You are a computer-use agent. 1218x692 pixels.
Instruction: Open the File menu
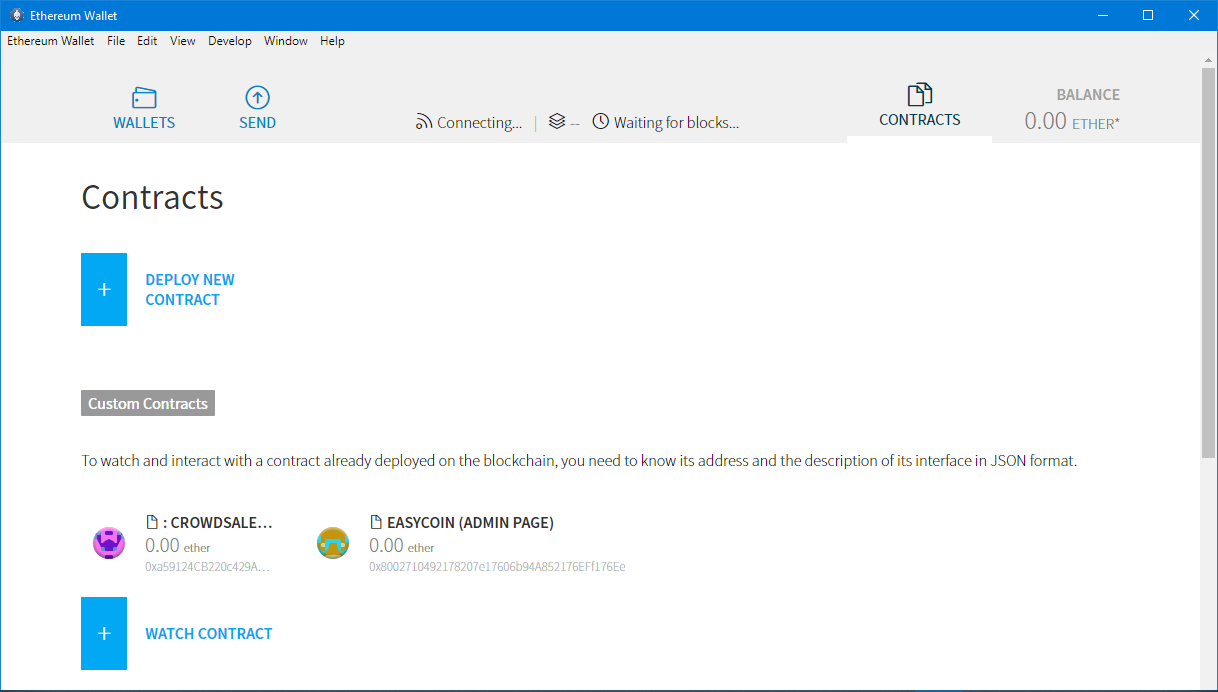coord(116,41)
